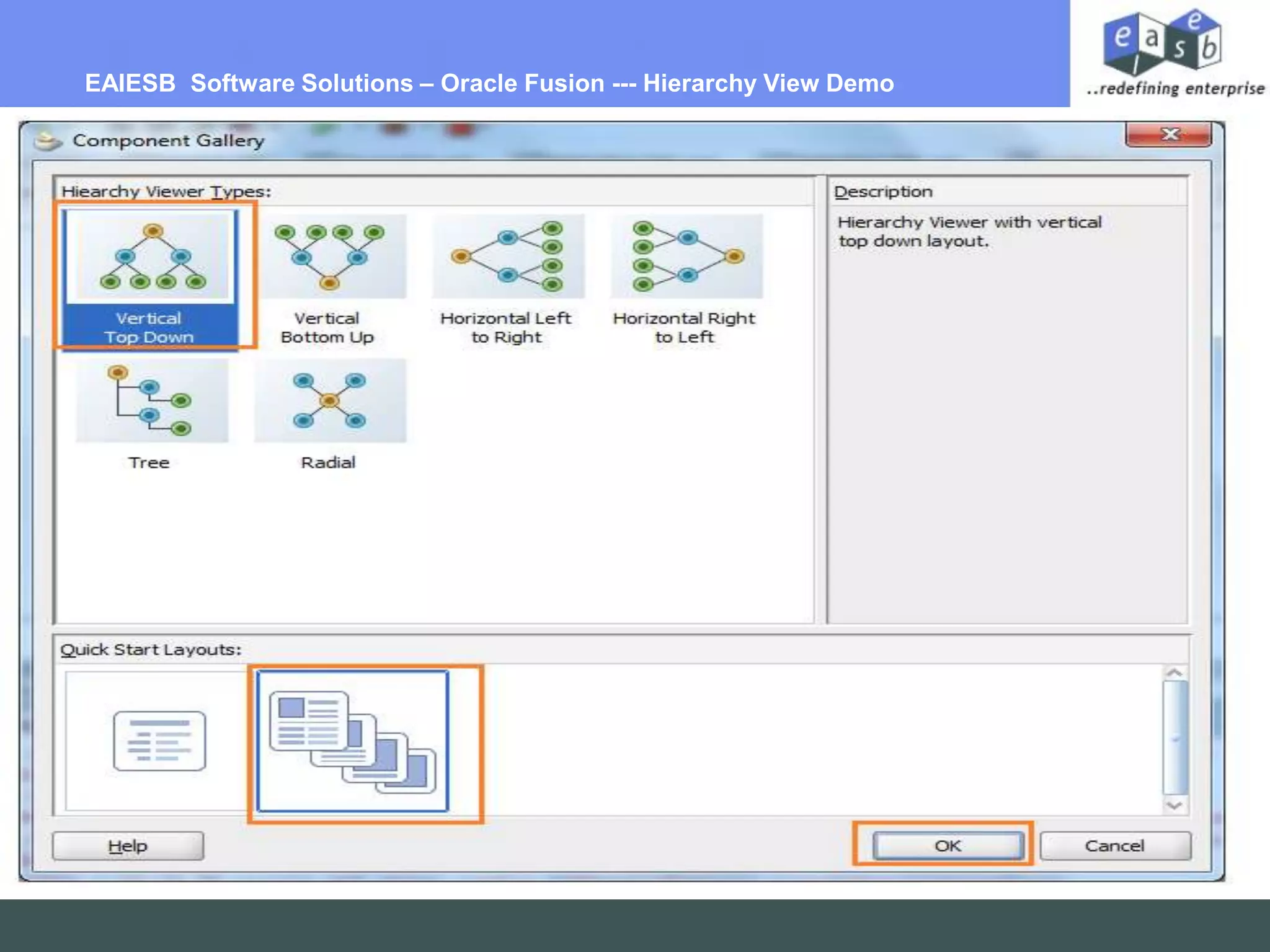Click the 'Hiearchy Viewer Types:' label
The image size is (1270, 952).
pyautogui.click(x=166, y=192)
